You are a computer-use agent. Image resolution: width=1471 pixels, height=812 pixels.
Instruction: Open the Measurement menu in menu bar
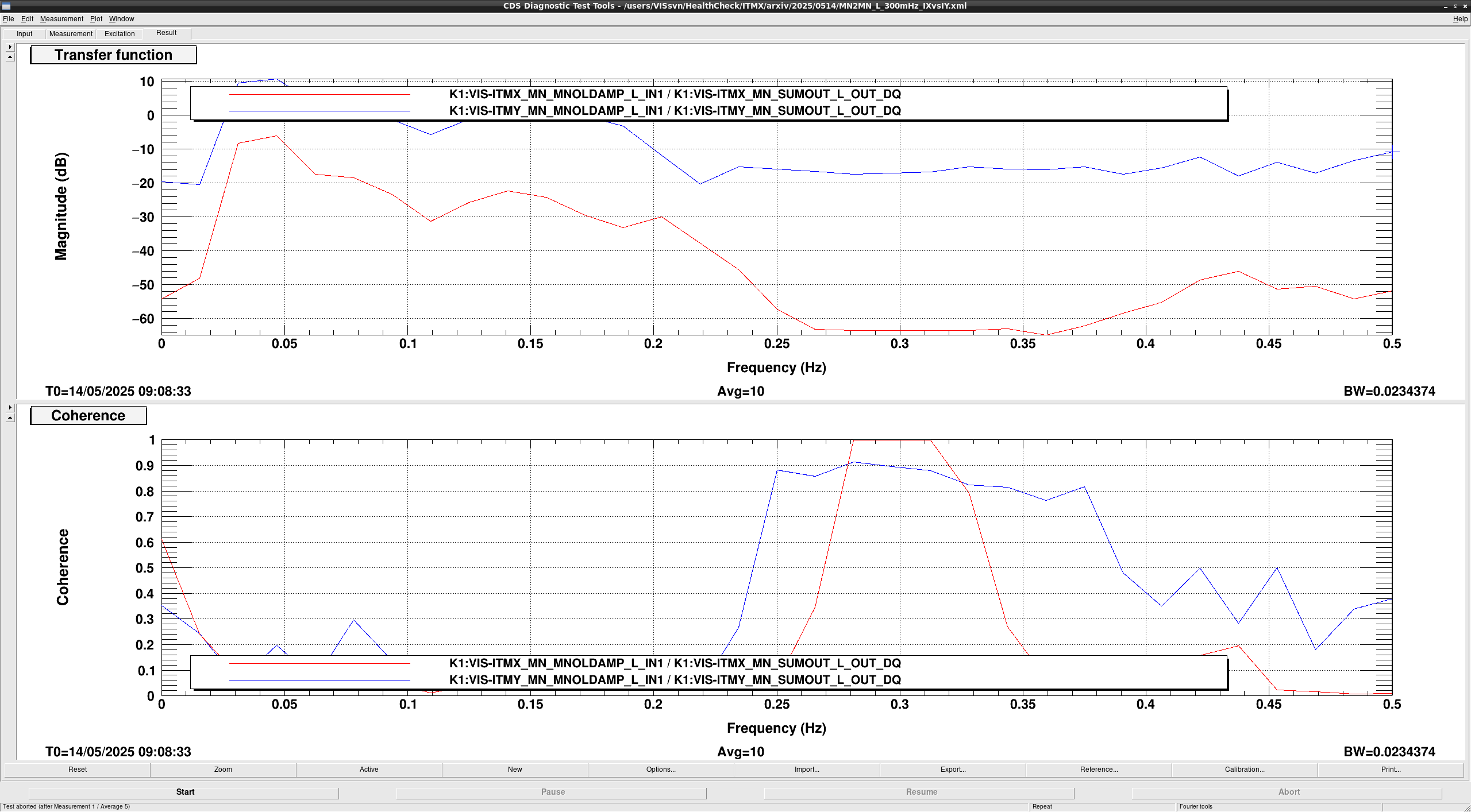61,19
